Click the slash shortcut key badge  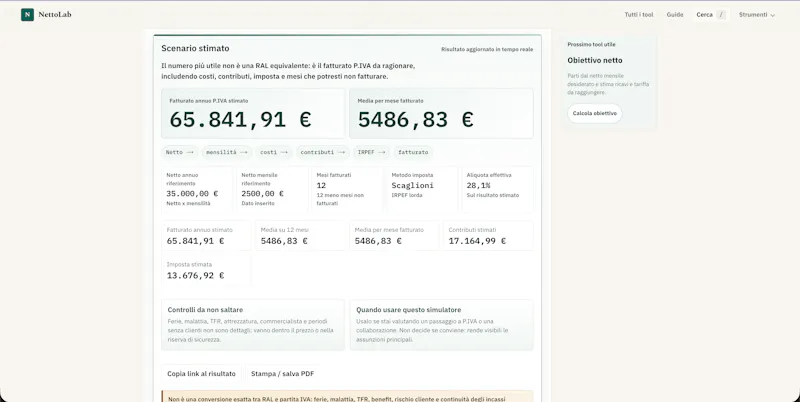point(721,15)
